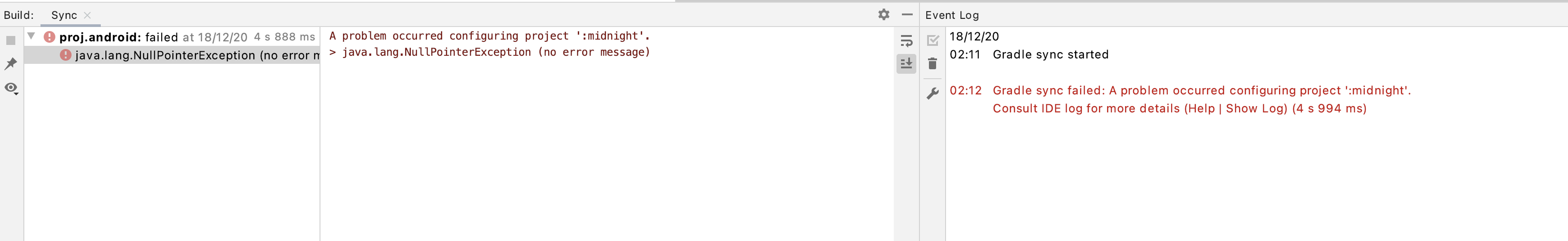
Task: Click the stop build square icon
Action: coord(10,41)
